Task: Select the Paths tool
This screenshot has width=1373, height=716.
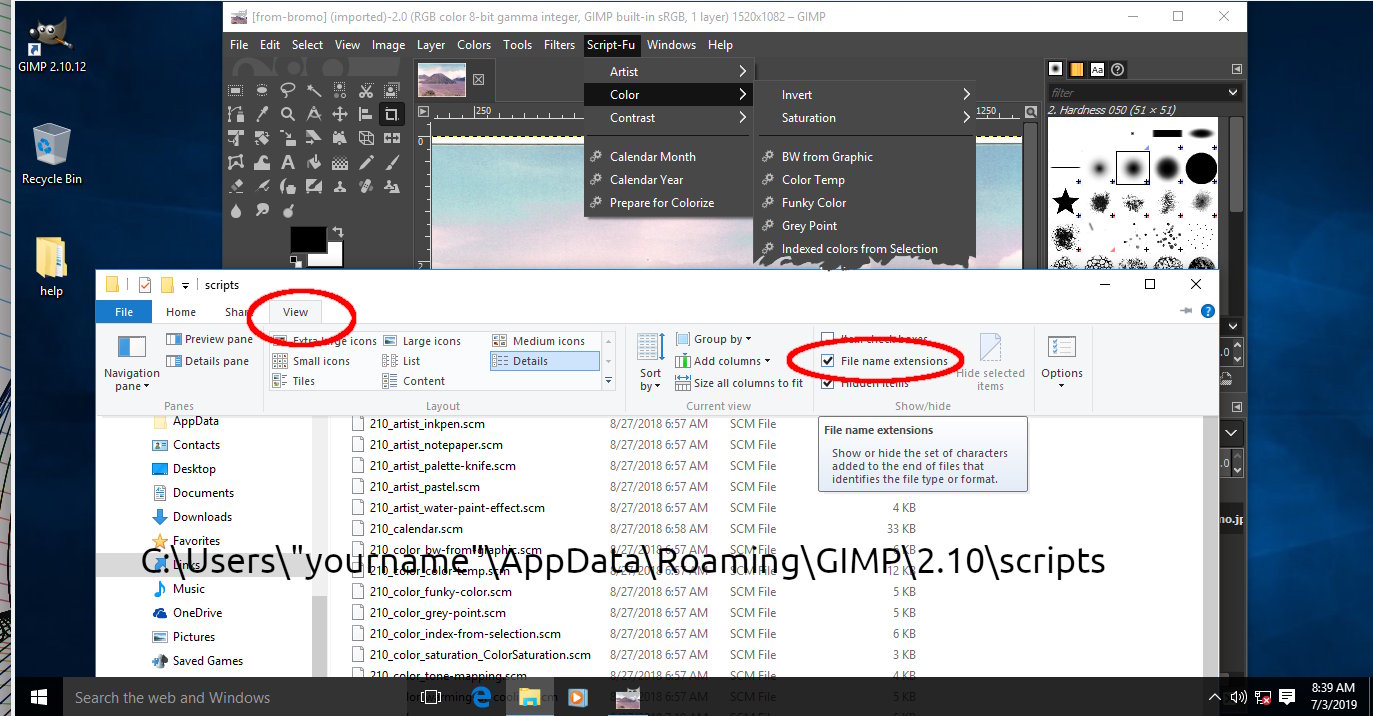Action: point(236,114)
